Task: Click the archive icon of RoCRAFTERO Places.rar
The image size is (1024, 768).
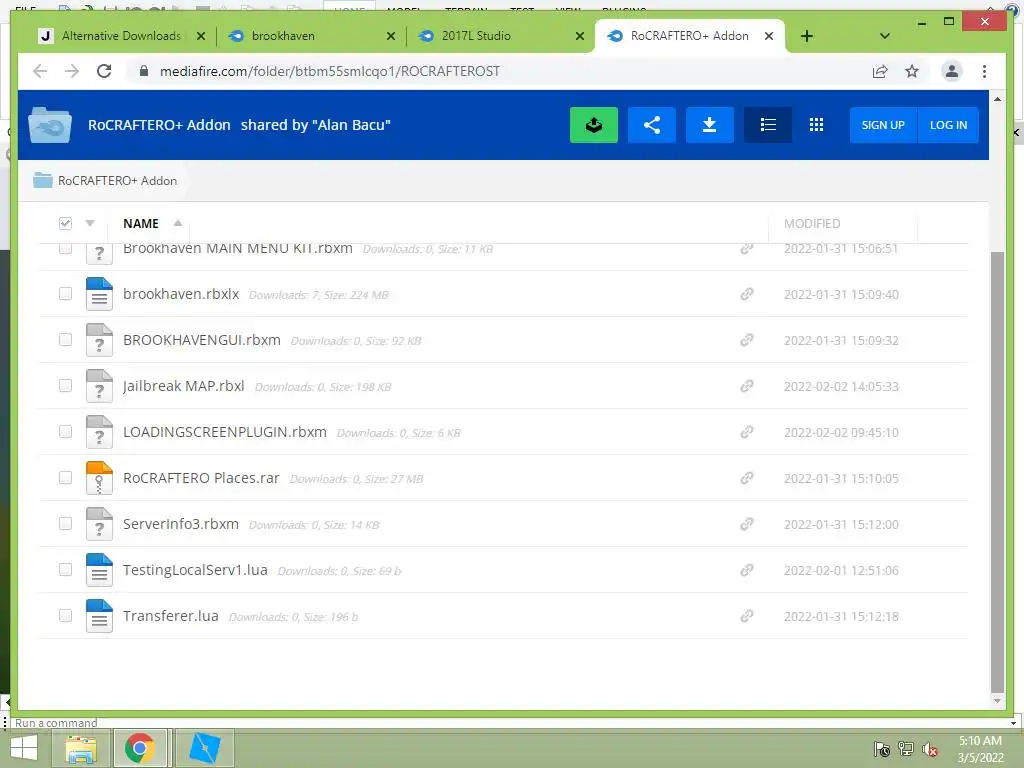Action: click(x=99, y=478)
